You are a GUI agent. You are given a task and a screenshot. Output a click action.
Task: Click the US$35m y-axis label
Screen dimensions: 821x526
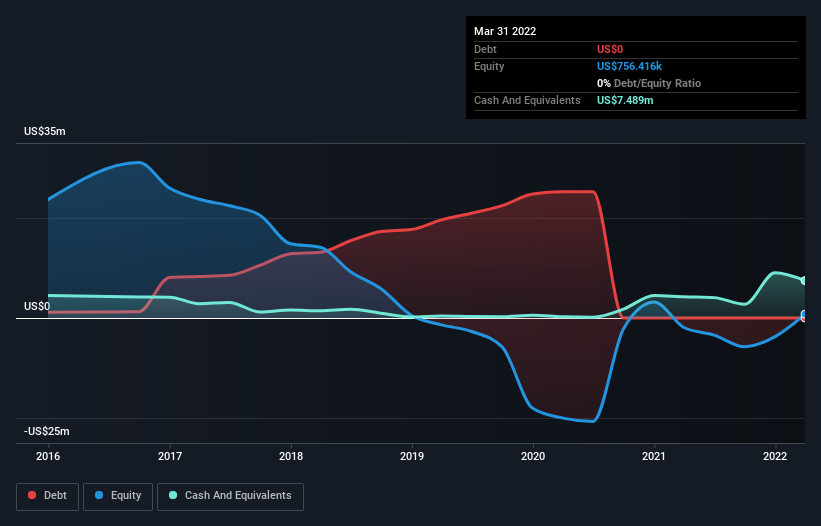point(45,131)
